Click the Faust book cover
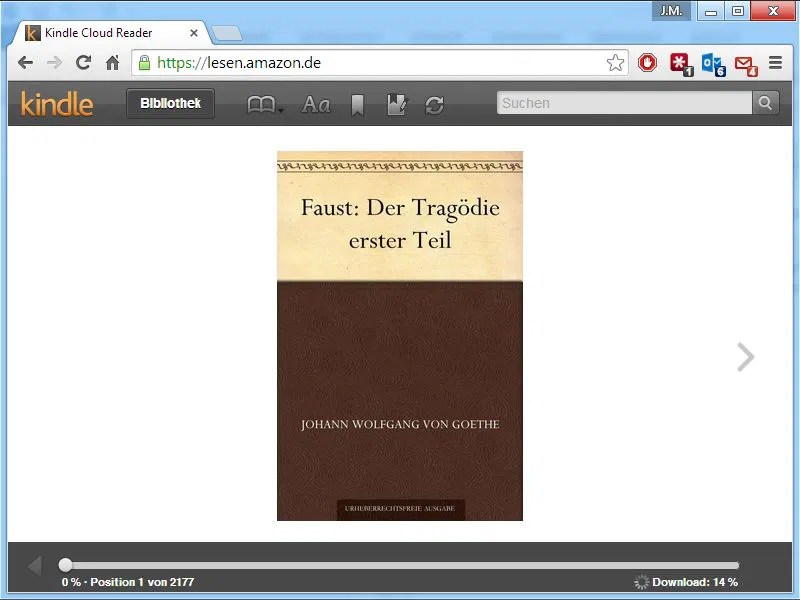The width and height of the screenshot is (800, 600). (400, 335)
